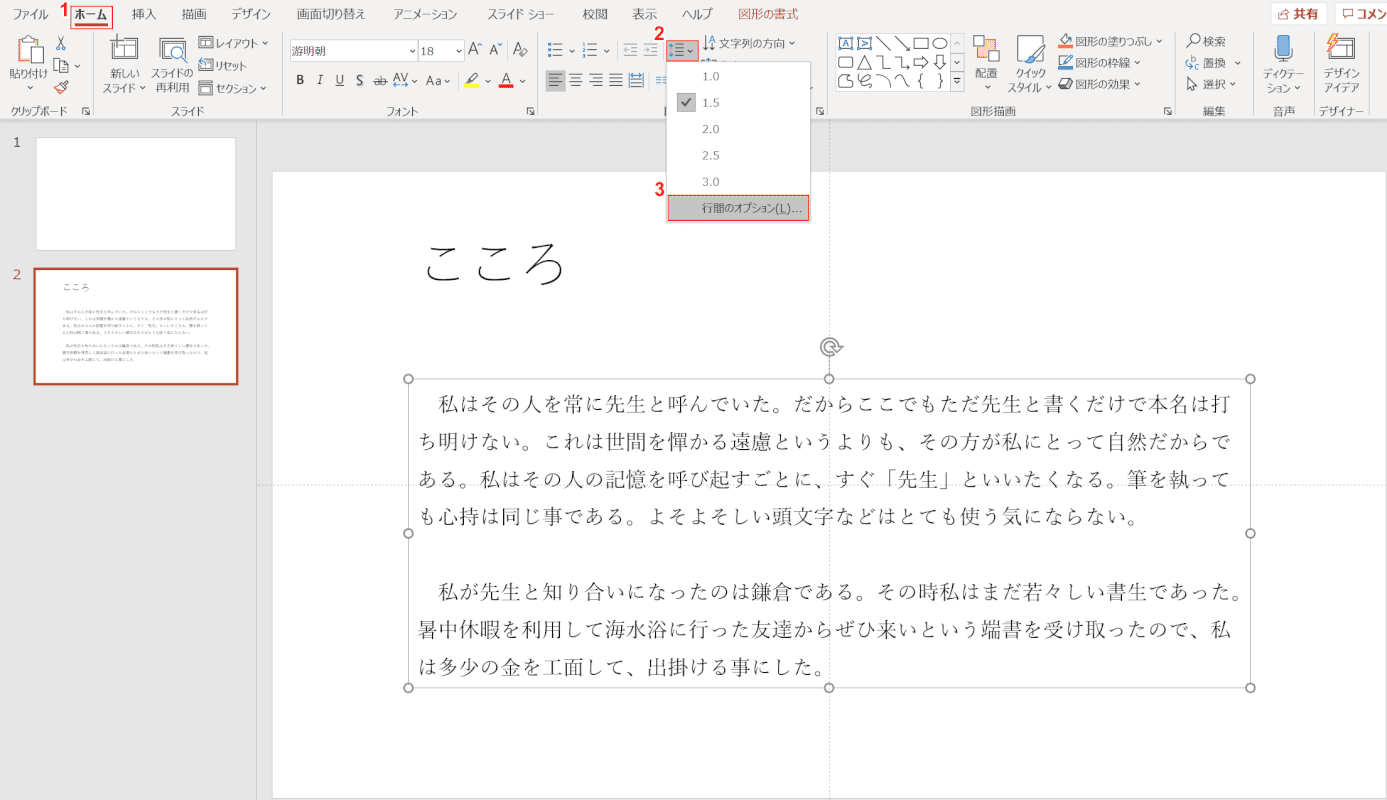The width and height of the screenshot is (1387, 800).
Task: Open the text direction (文字列の方向) dropdown
Action: tap(749, 43)
